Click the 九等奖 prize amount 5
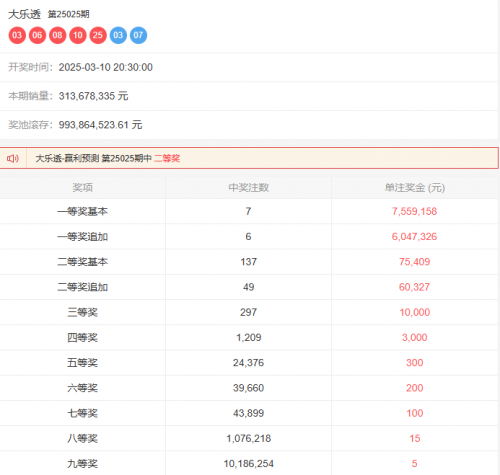 pyautogui.click(x=415, y=464)
